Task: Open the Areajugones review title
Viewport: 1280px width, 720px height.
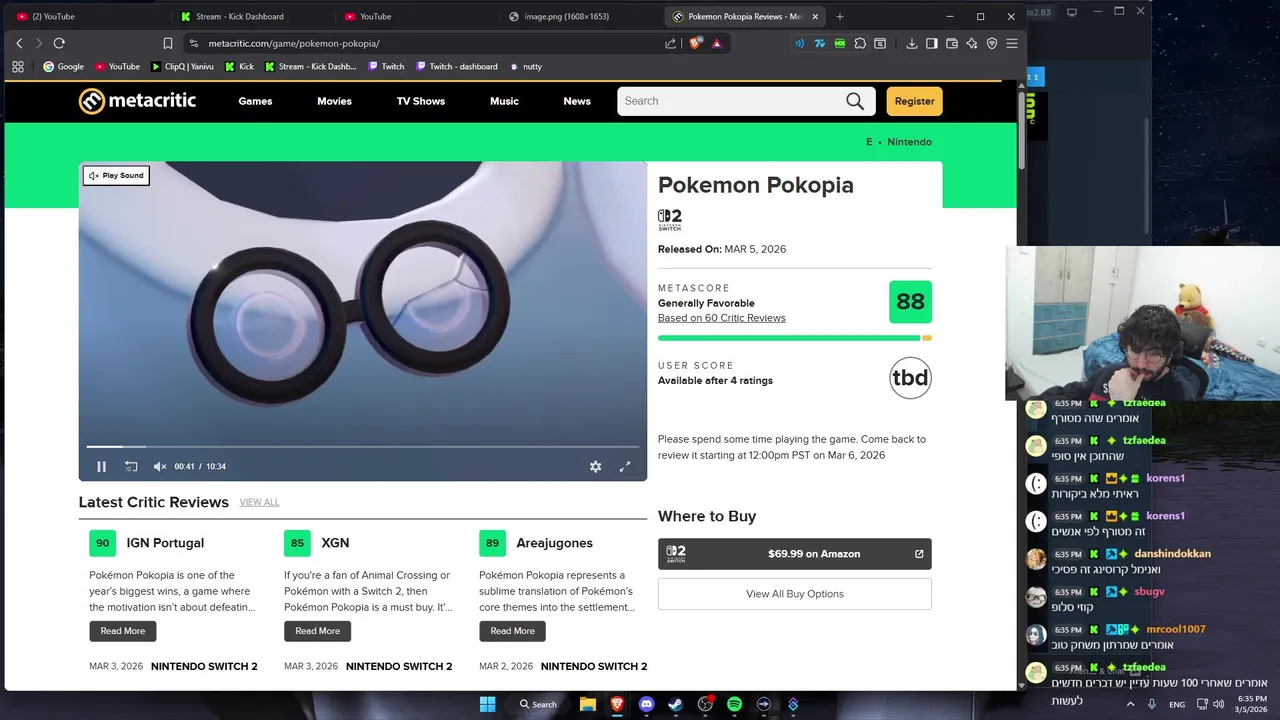Action: click(x=555, y=543)
